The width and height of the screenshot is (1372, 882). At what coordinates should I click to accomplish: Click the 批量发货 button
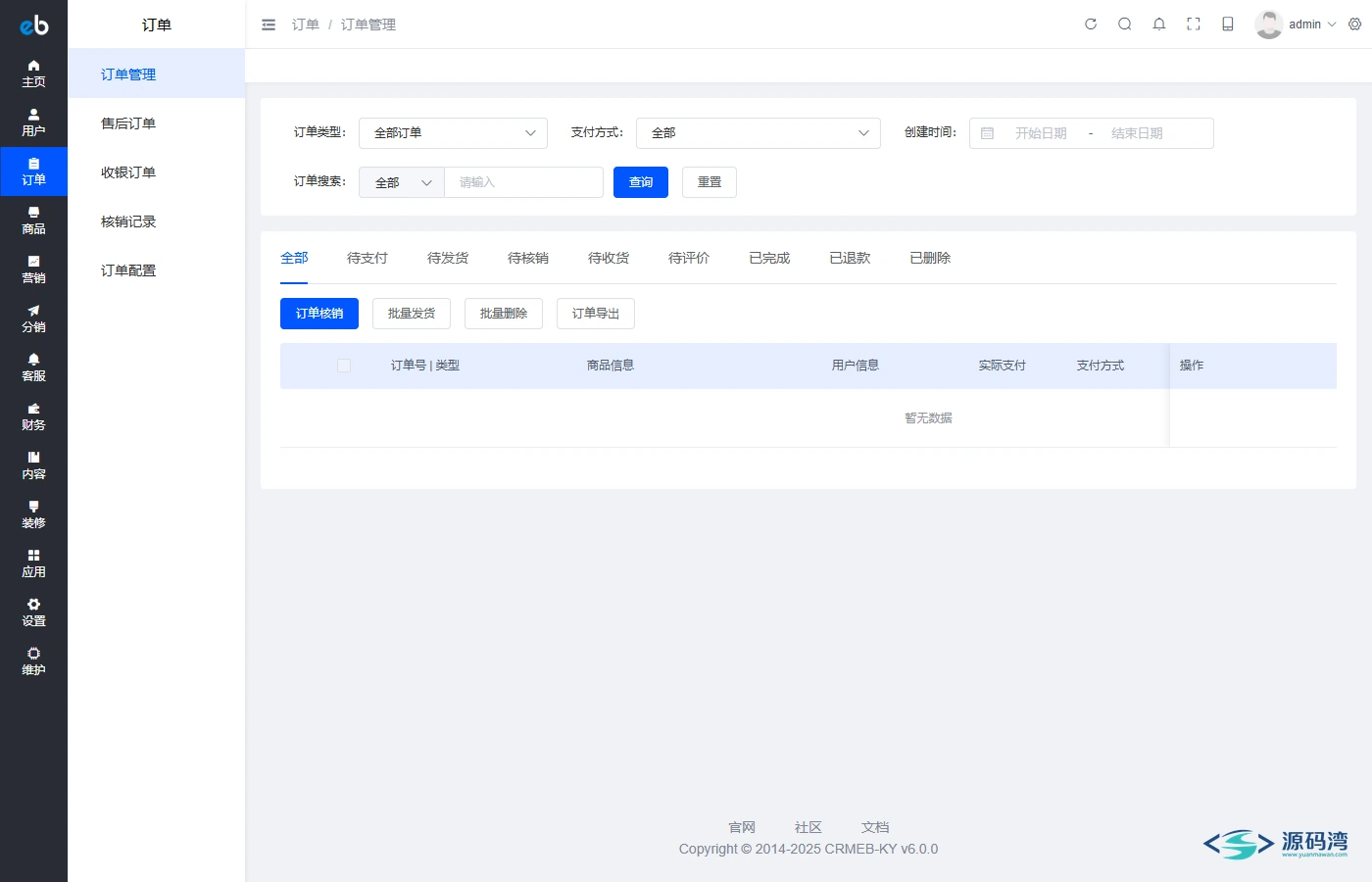tap(412, 314)
